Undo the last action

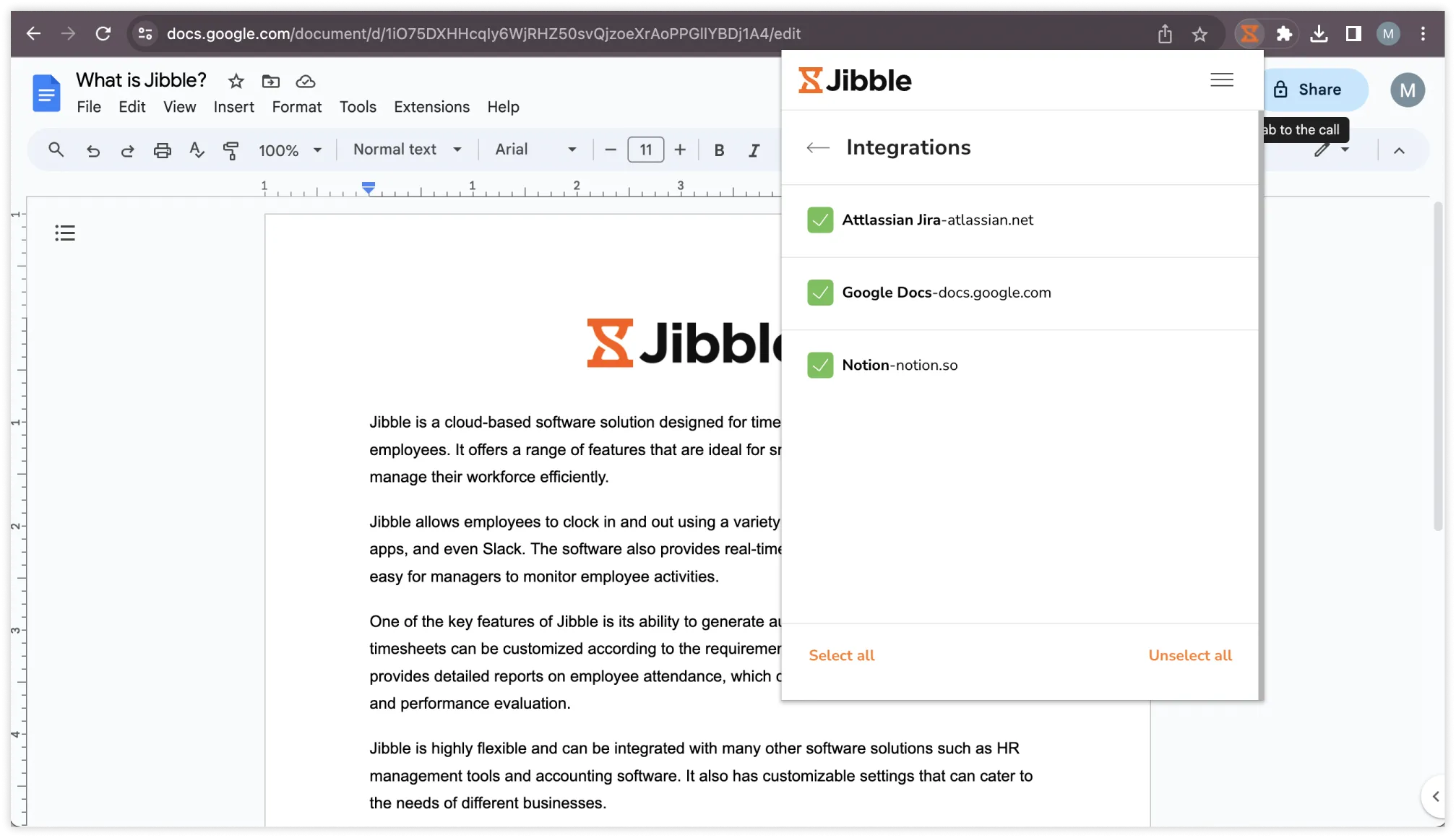point(93,150)
